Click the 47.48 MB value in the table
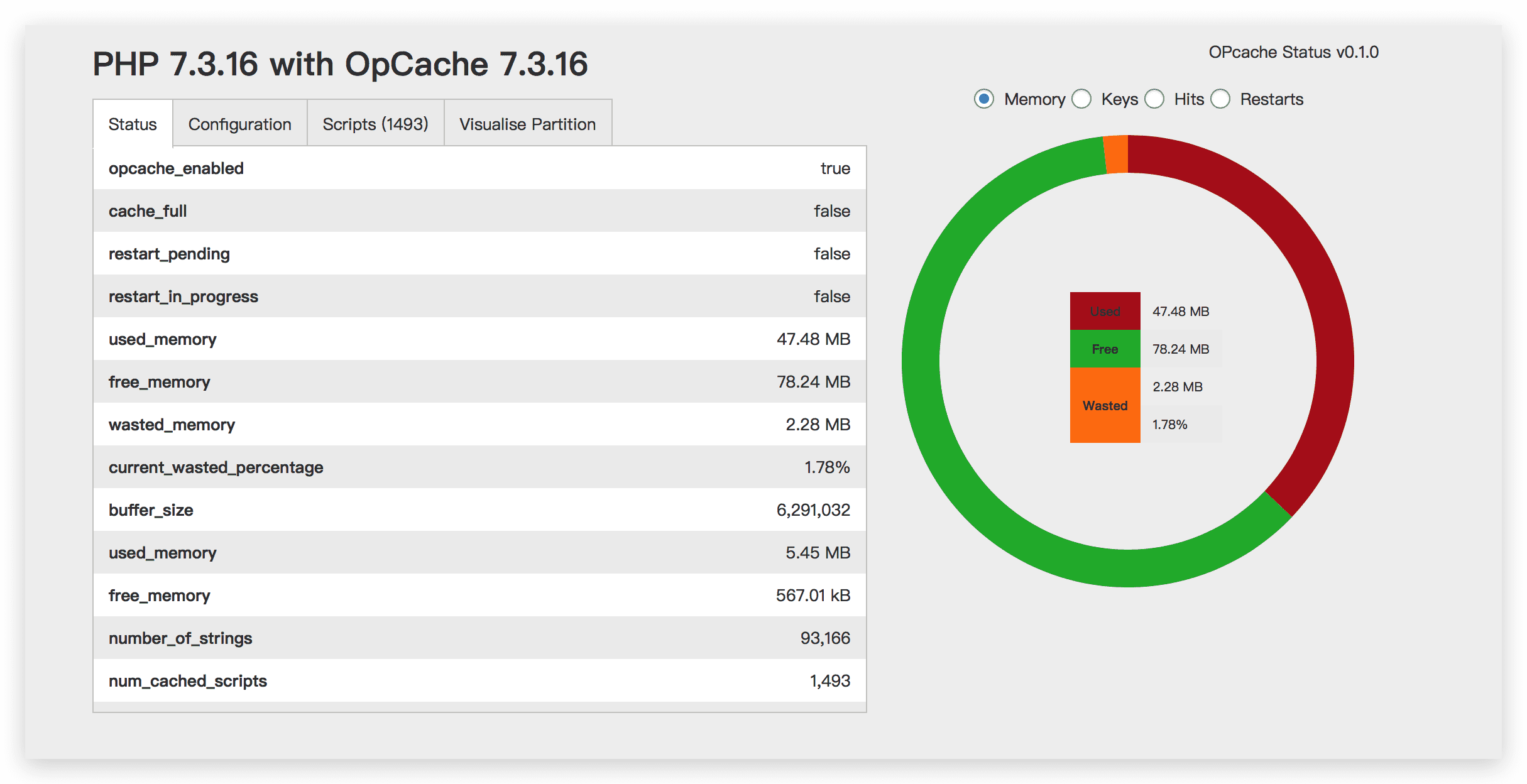The height and width of the screenshot is (784, 1527). tap(813, 339)
